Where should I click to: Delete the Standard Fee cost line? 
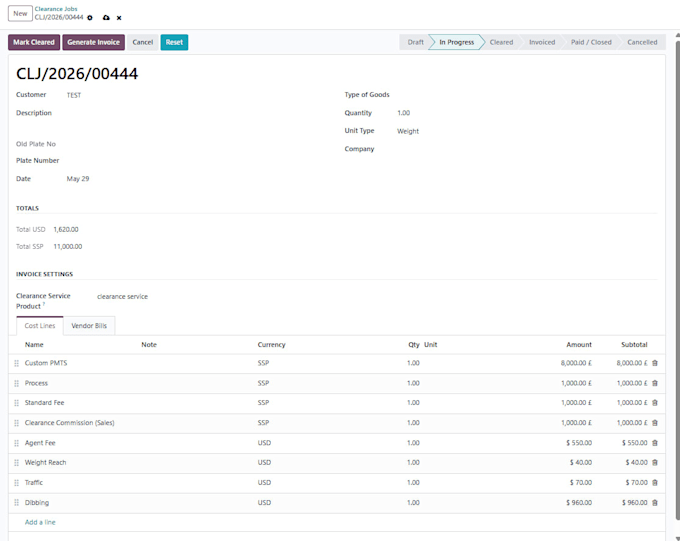pyautogui.click(x=655, y=403)
